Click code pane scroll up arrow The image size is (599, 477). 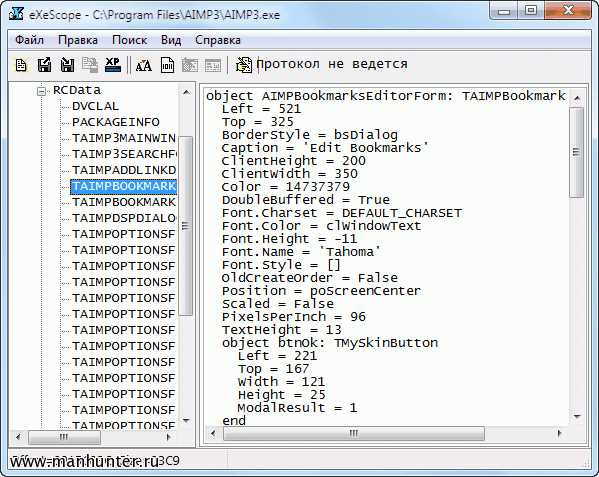(x=577, y=98)
